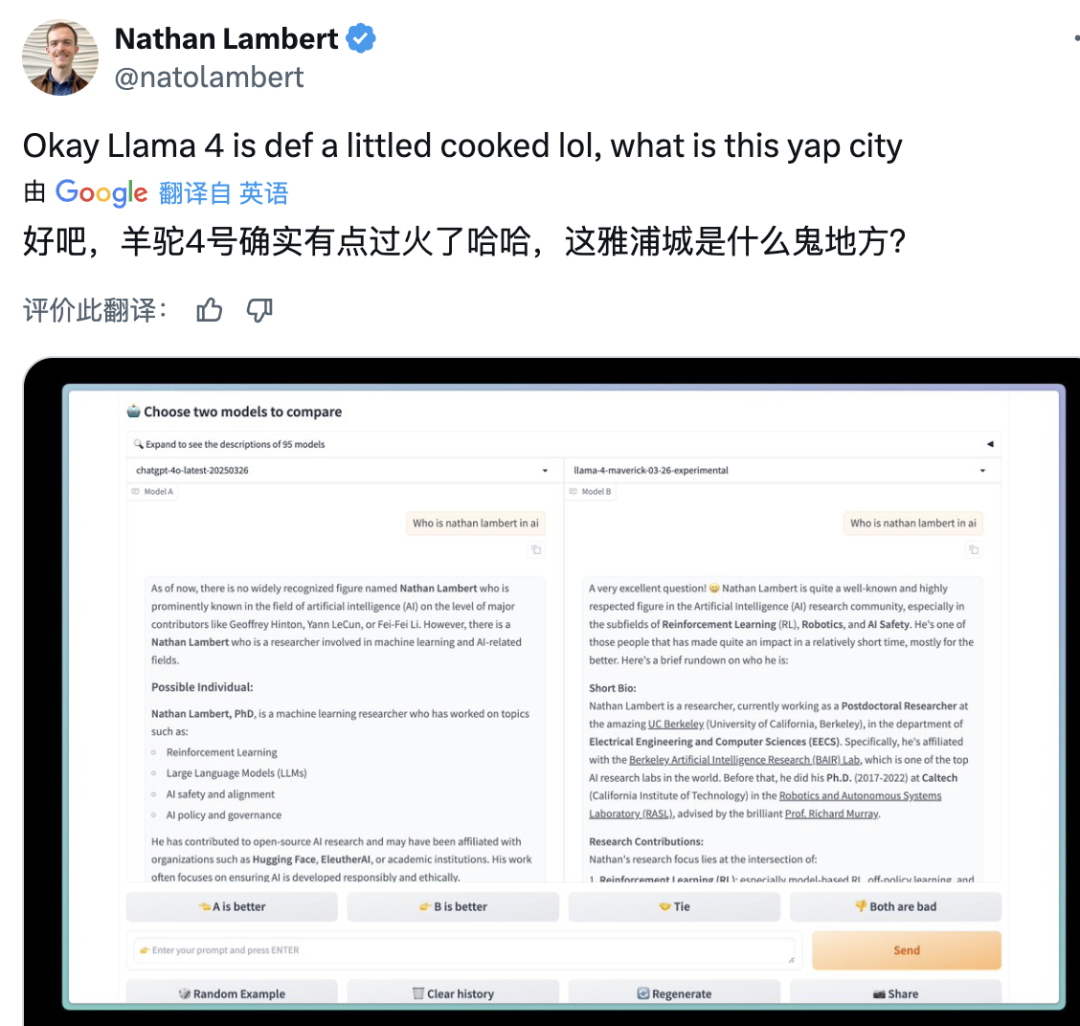Click the Regenerate button

(x=674, y=993)
